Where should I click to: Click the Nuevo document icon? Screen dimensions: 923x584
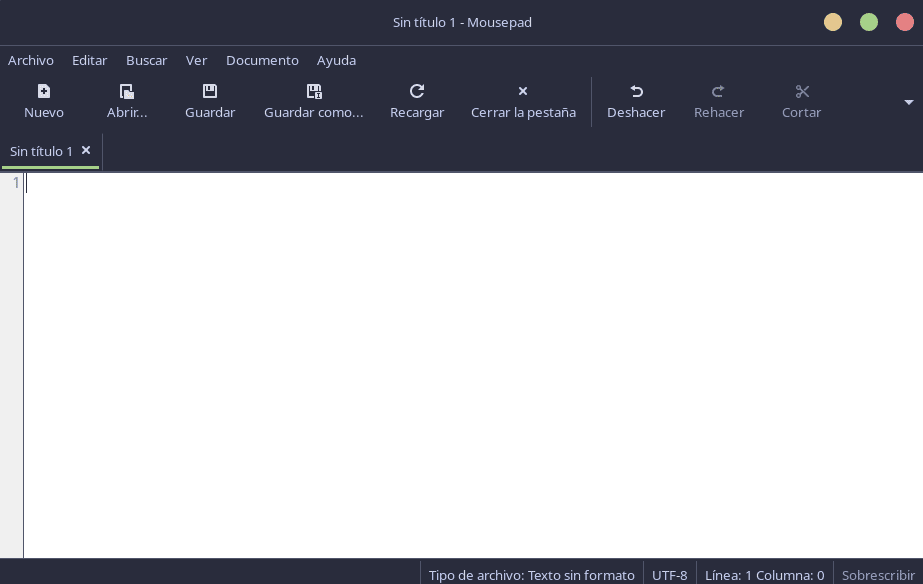pos(44,92)
